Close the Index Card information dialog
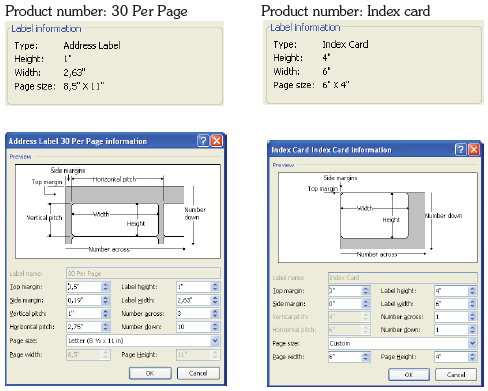Viewport: 488px width, 391px height. coord(474,149)
